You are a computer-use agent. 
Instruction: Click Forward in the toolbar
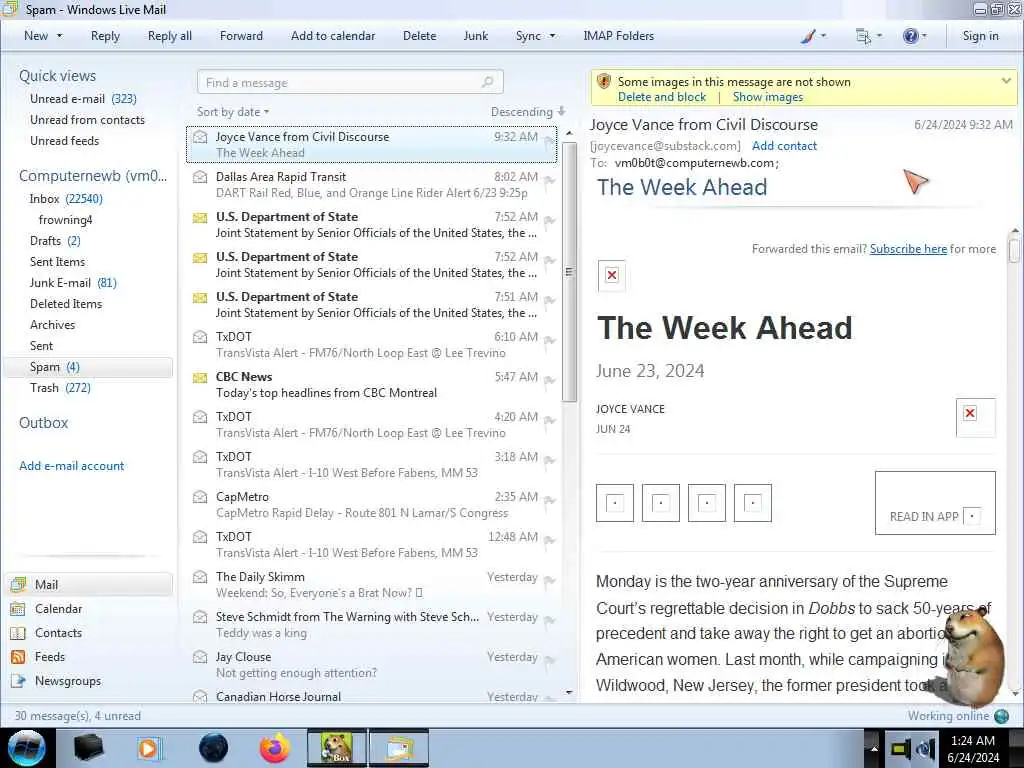pyautogui.click(x=241, y=36)
